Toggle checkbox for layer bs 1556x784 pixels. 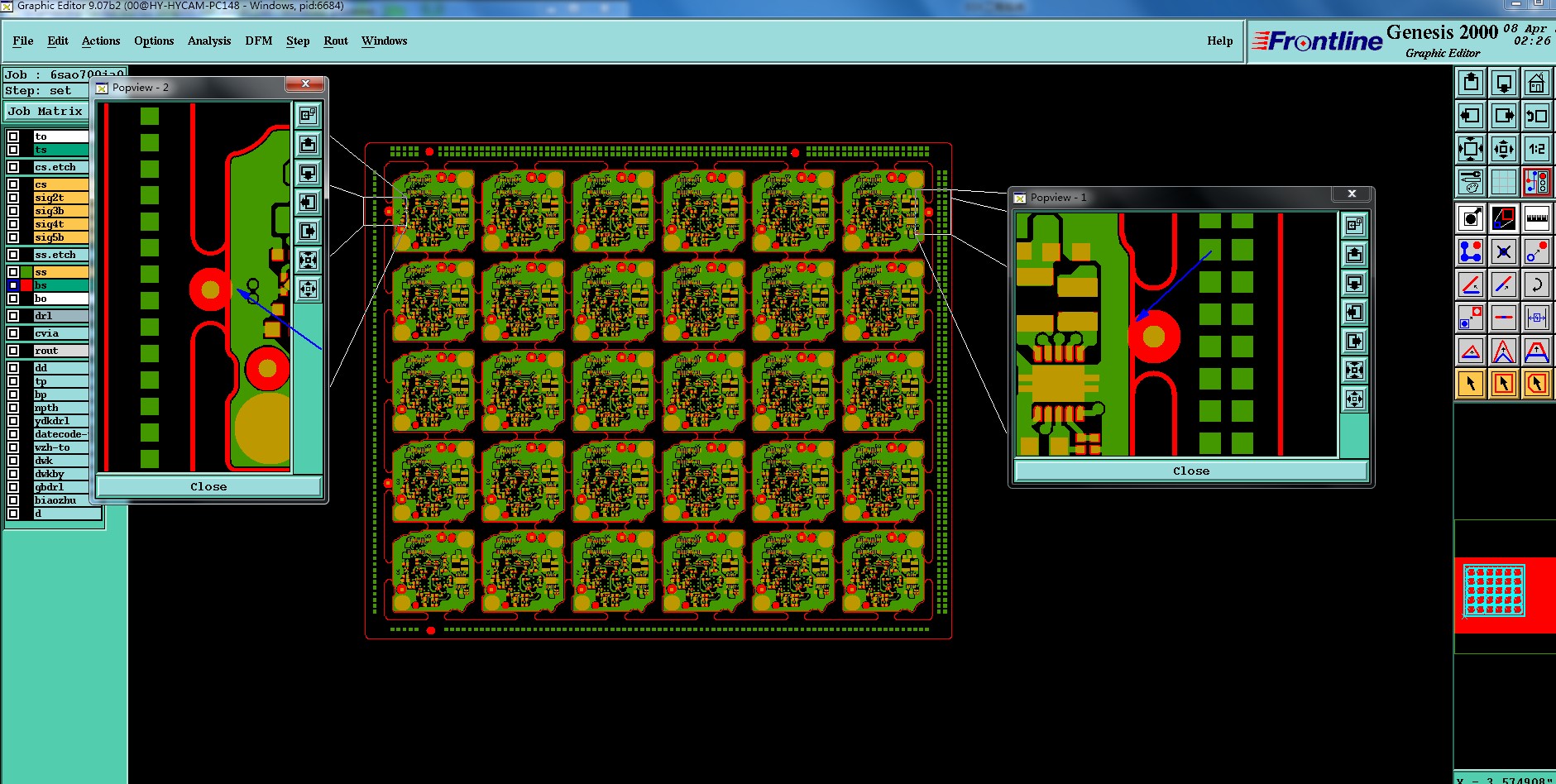point(13,285)
